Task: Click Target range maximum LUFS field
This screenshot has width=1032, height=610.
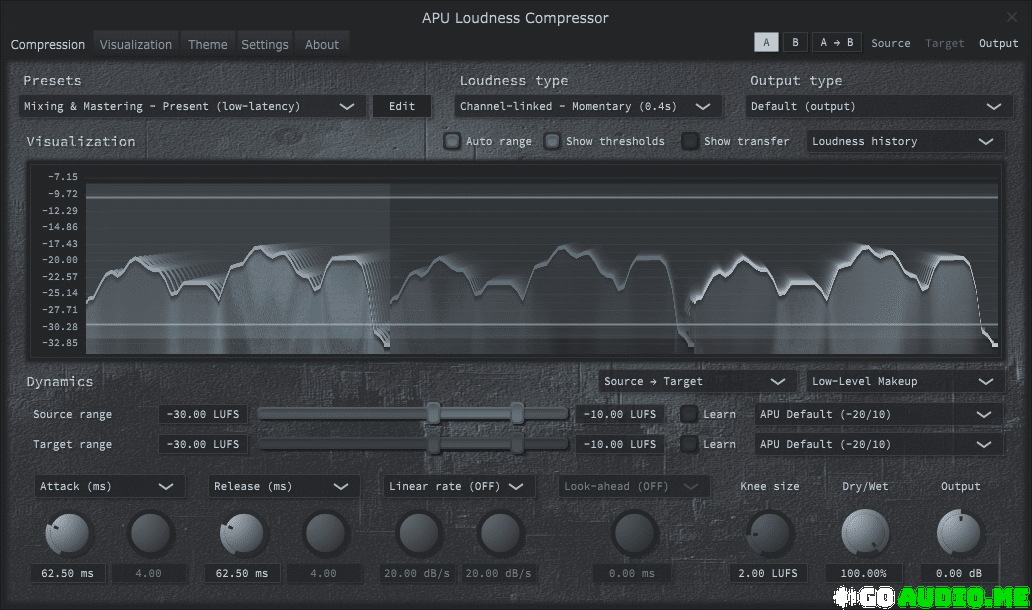Action: (x=619, y=444)
